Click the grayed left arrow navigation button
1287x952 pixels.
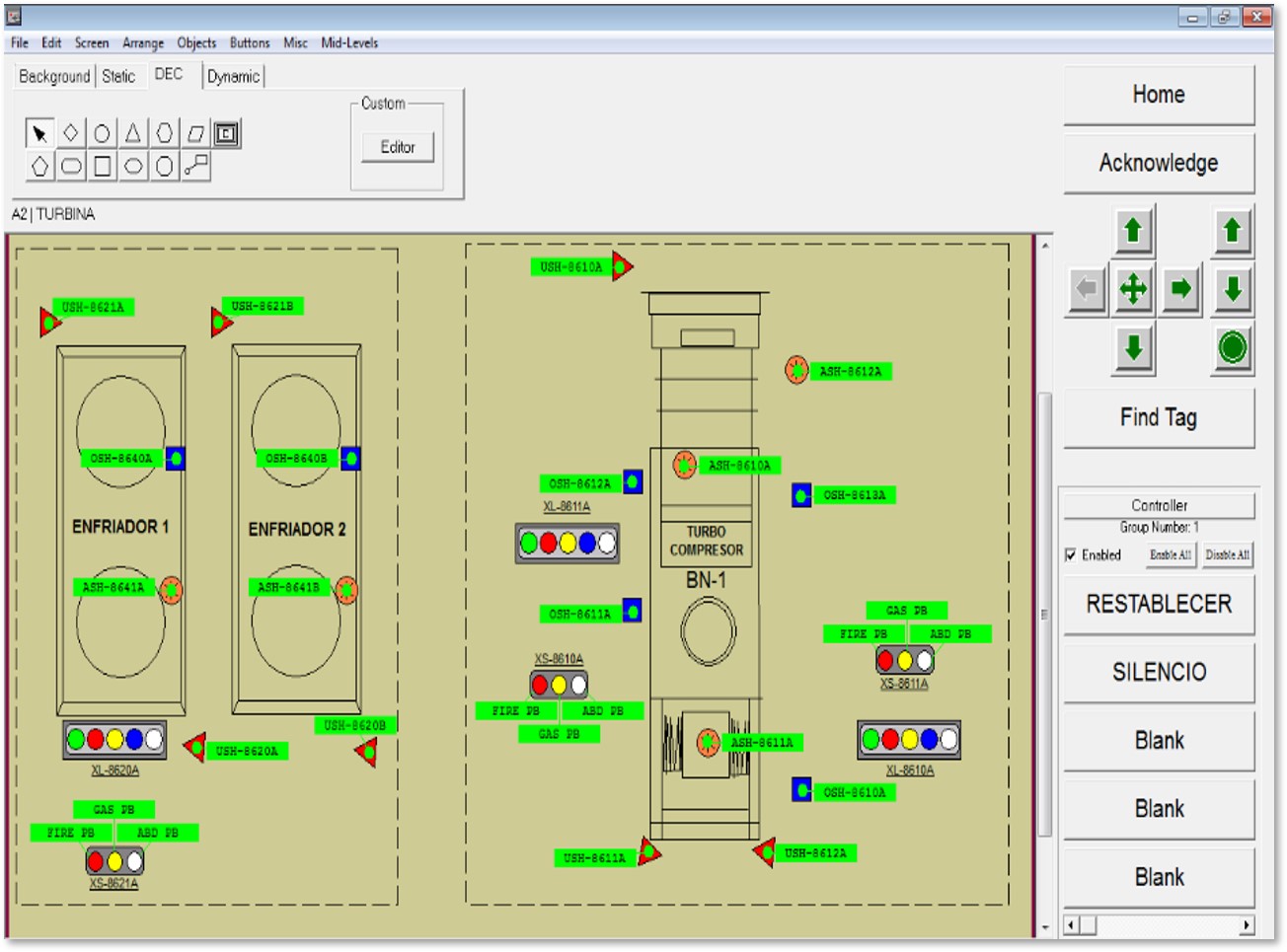(1087, 289)
